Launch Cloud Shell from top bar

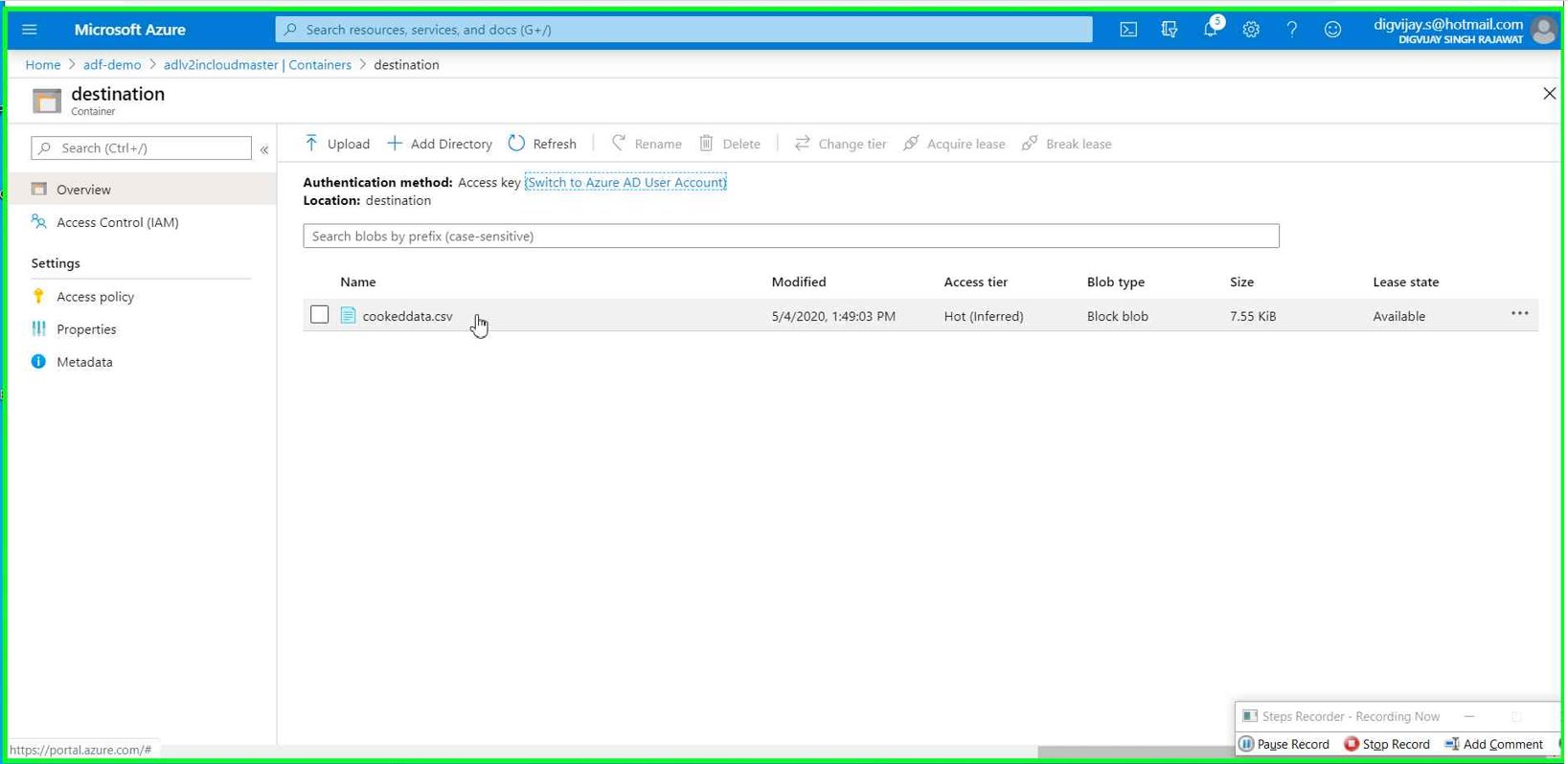pyautogui.click(x=1128, y=30)
